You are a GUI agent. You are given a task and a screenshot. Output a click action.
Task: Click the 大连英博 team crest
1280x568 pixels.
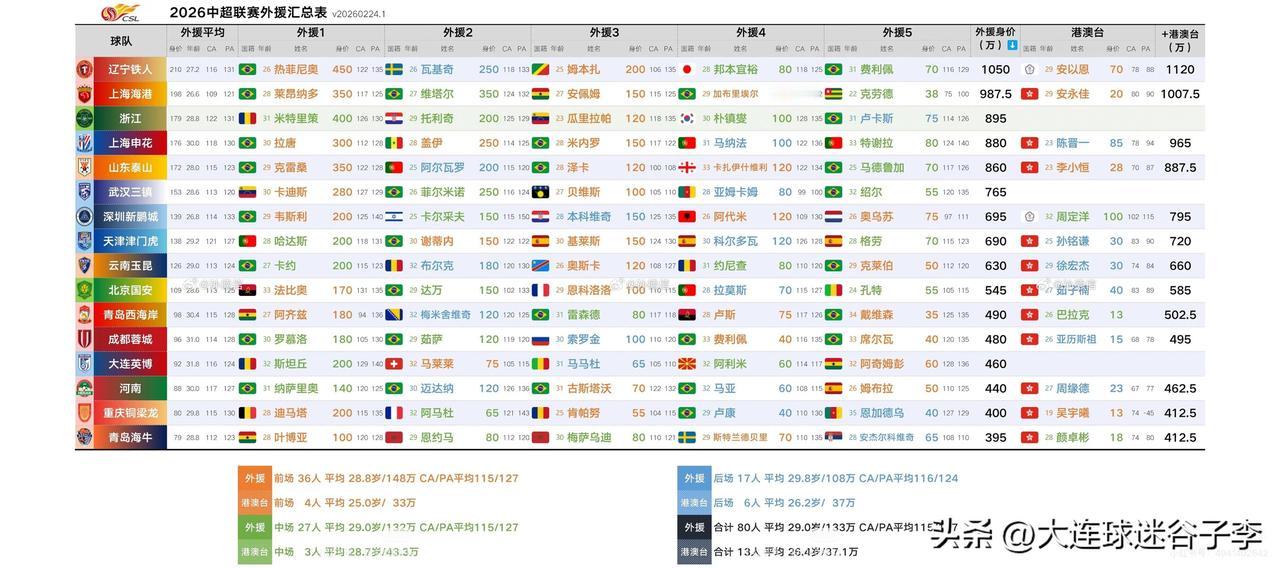click(x=85, y=364)
